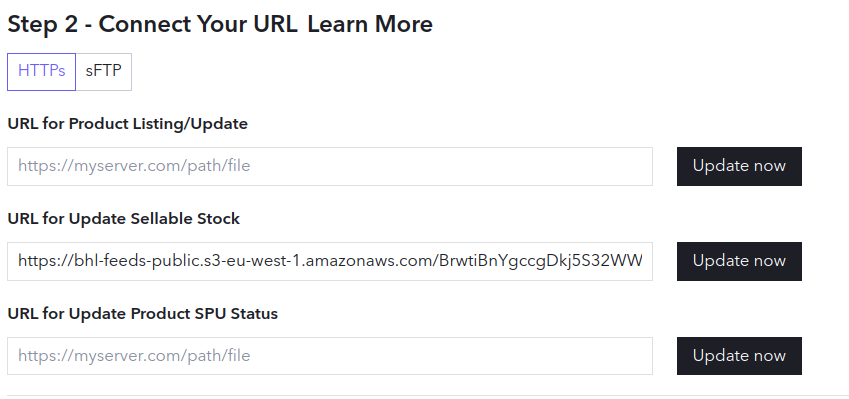Click the first myserver.com placeholder text
This screenshot has height=399, width=849.
pyautogui.click(x=134, y=166)
